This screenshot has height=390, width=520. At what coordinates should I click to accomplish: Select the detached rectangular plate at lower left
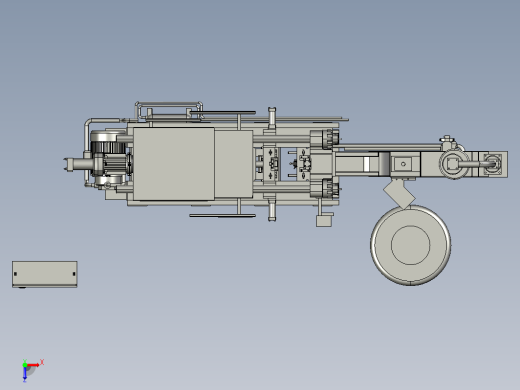[45, 274]
